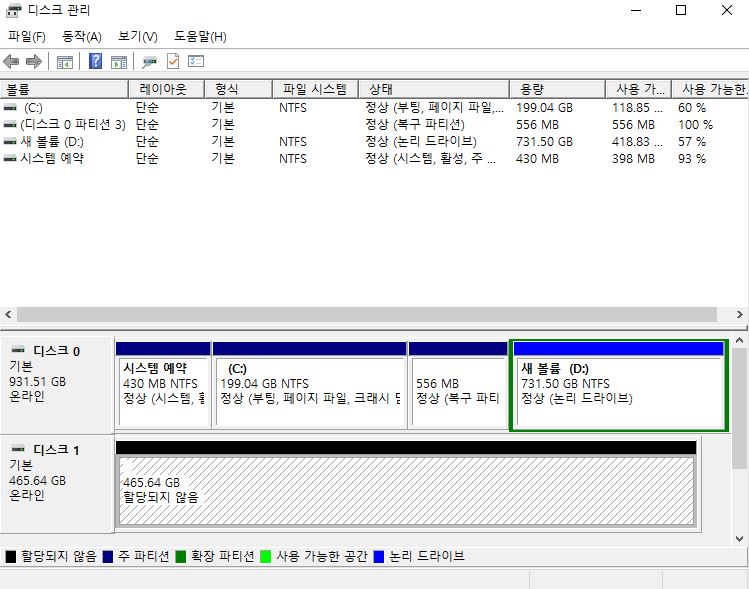Click the 731.50 GB capacity cell
The height and width of the screenshot is (589, 749).
[x=544, y=141]
